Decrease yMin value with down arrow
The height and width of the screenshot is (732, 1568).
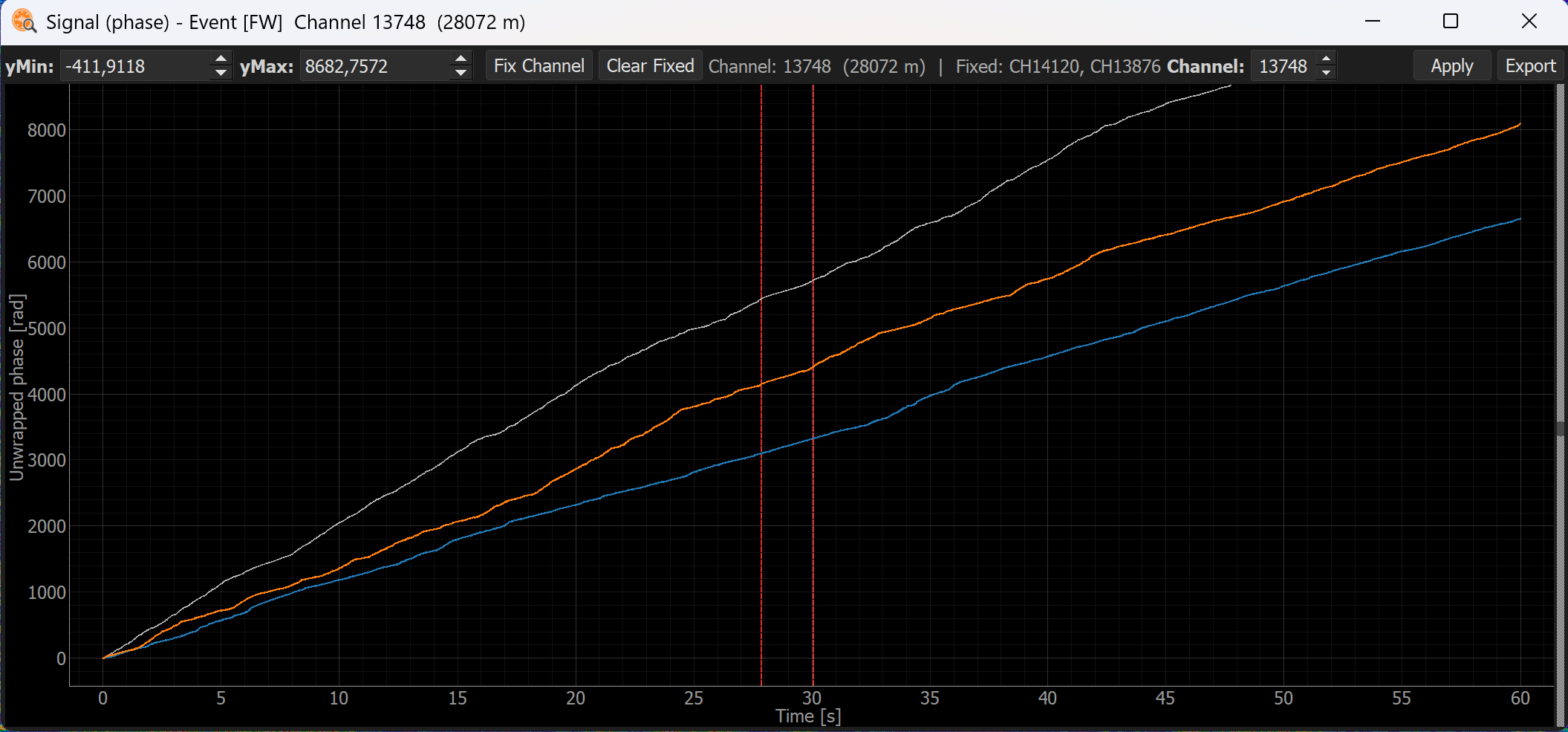221,73
